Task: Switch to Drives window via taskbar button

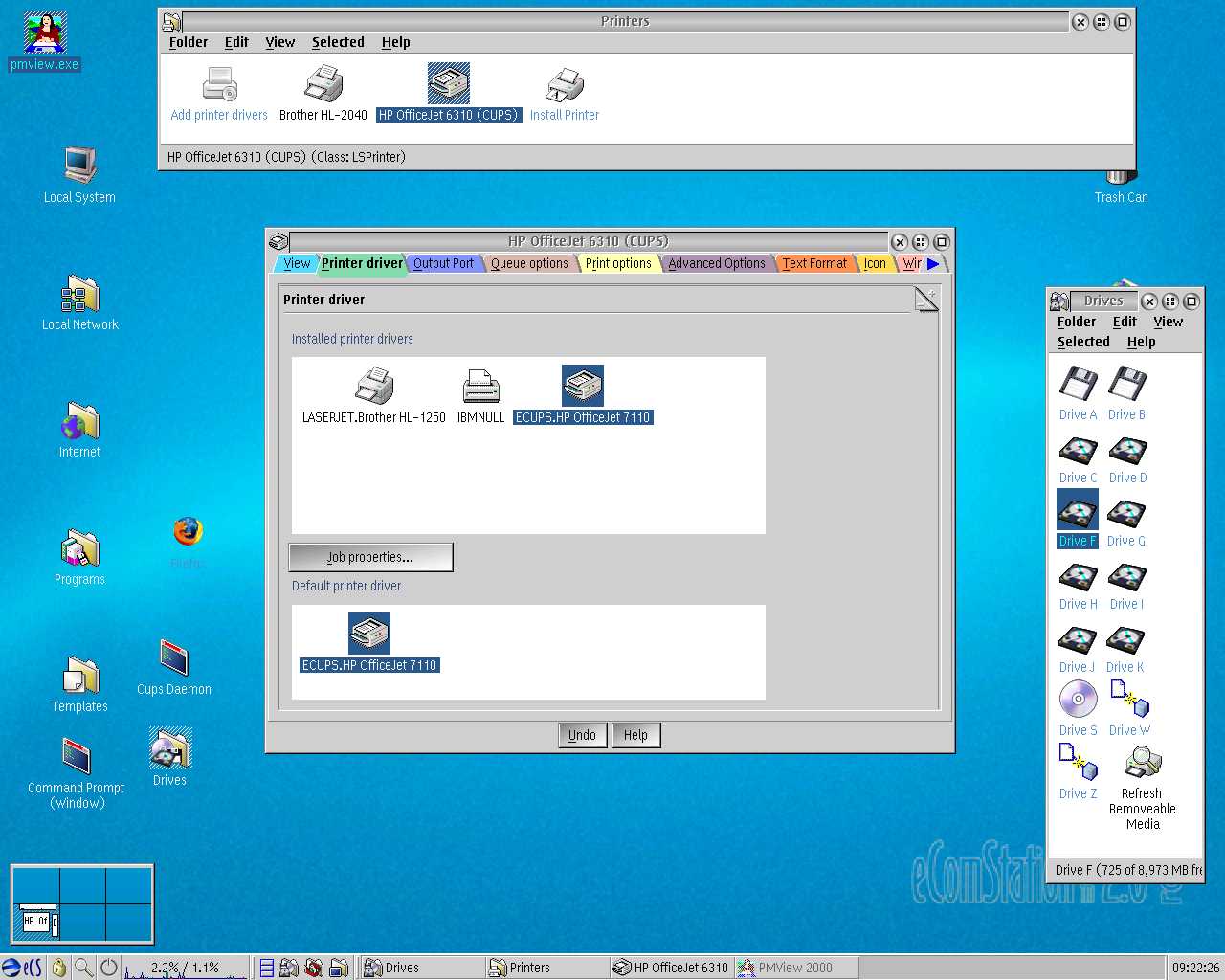Action: (x=421, y=968)
